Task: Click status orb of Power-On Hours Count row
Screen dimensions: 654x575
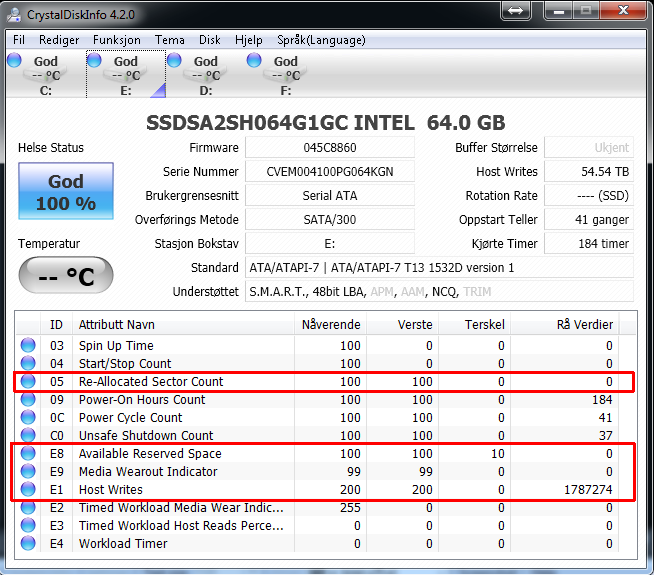Action: pyautogui.click(x=28, y=399)
